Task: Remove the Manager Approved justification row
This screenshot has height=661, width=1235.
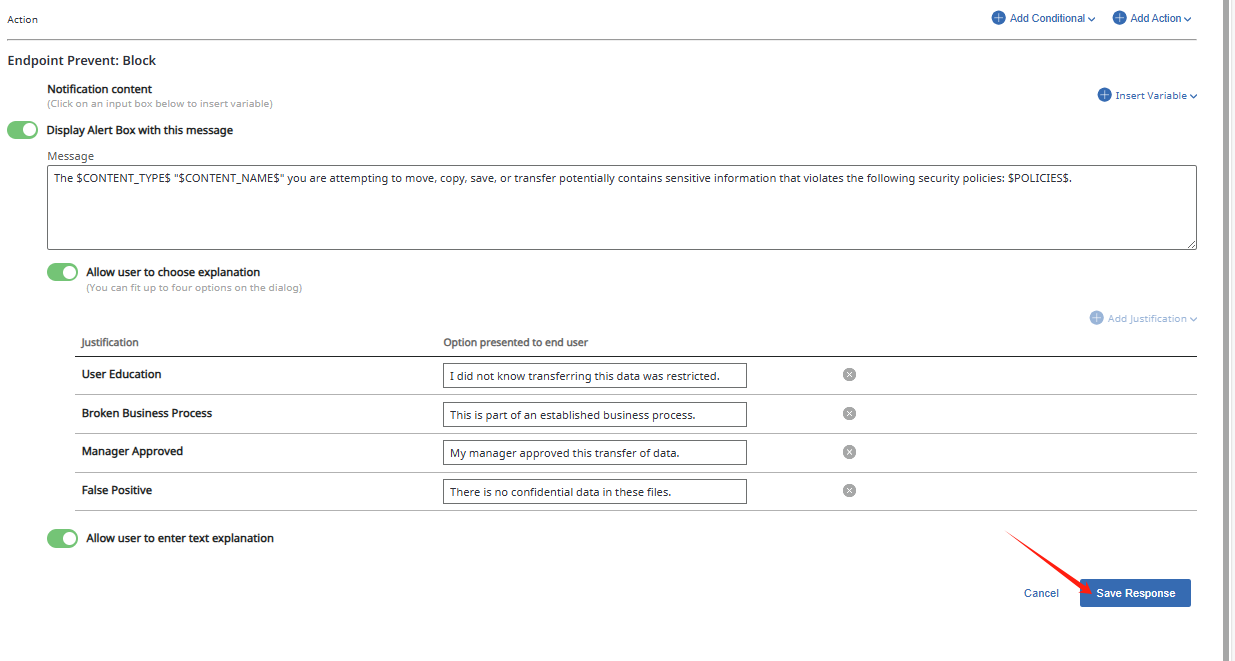Action: [849, 452]
